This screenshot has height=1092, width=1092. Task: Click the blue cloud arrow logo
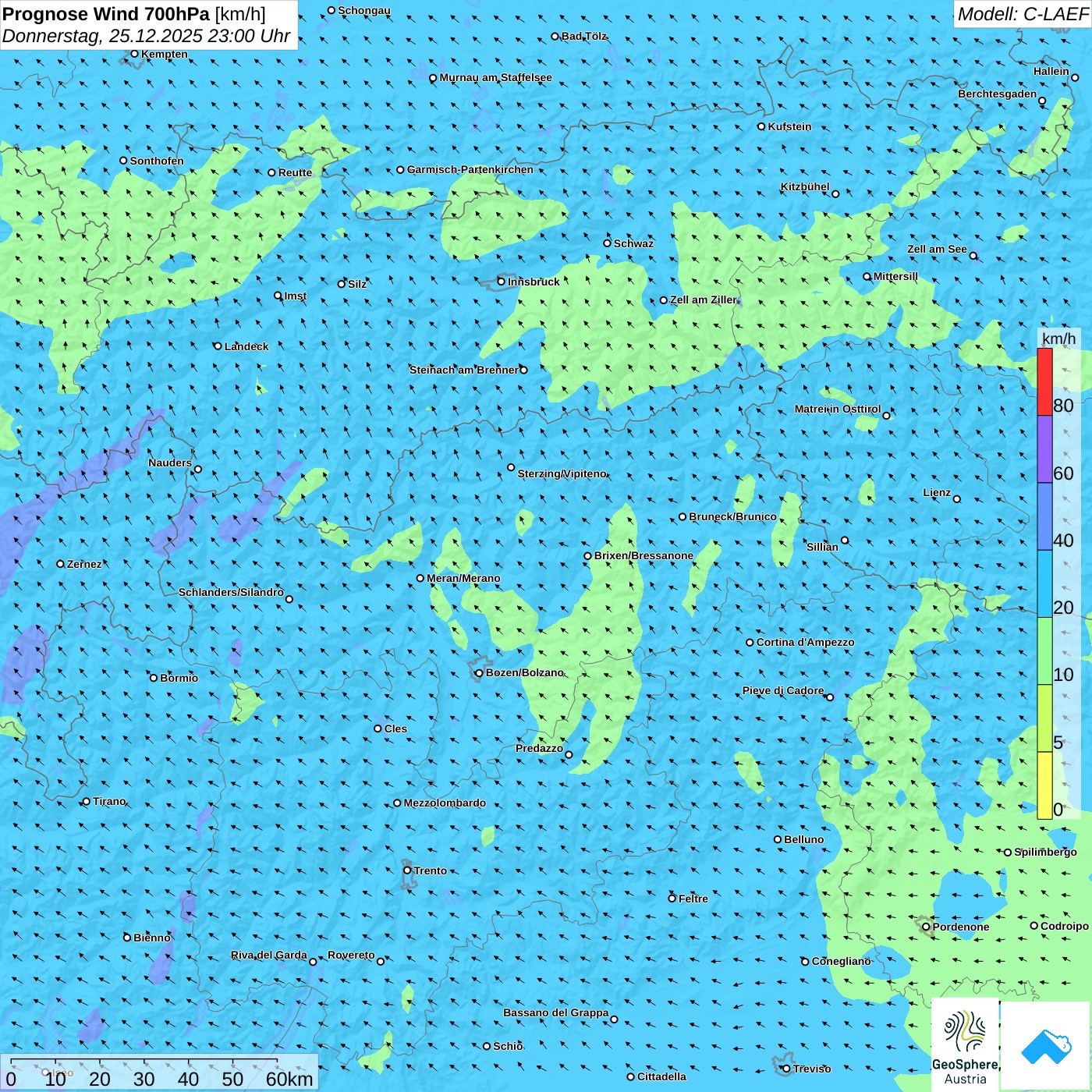(x=1046, y=1047)
